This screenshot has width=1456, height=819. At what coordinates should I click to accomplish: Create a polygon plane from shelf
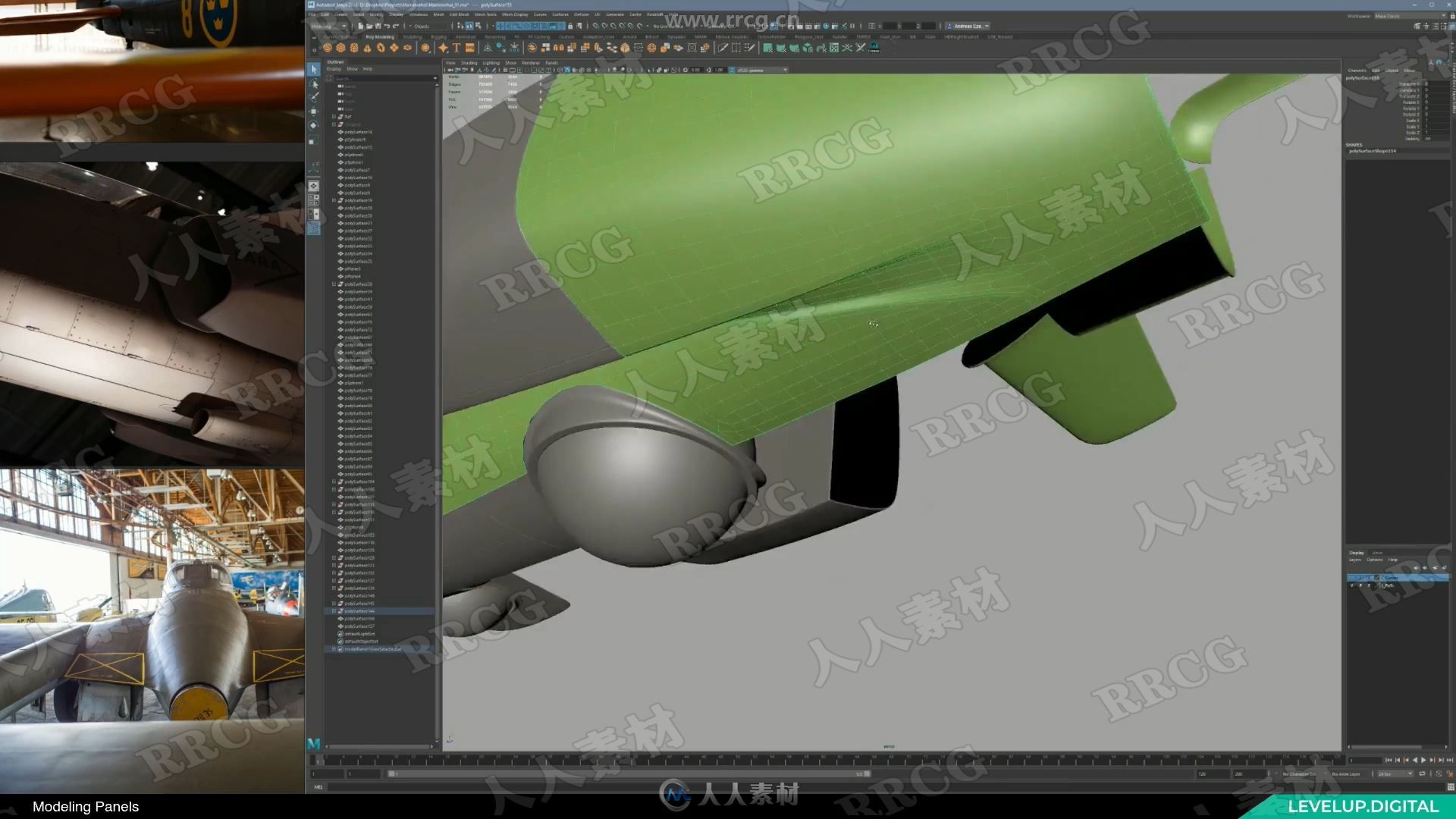pyautogui.click(x=394, y=48)
